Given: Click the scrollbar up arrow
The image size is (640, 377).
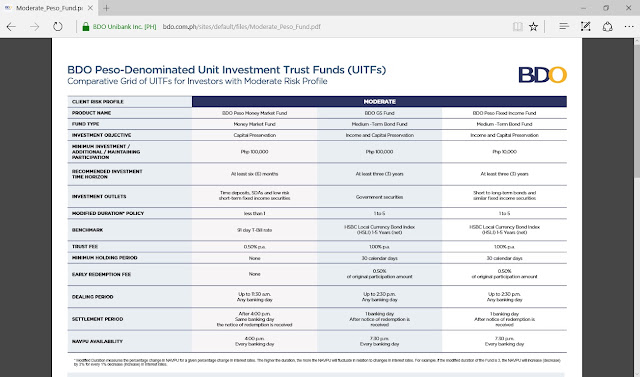Looking at the screenshot, I should tap(637, 41).
